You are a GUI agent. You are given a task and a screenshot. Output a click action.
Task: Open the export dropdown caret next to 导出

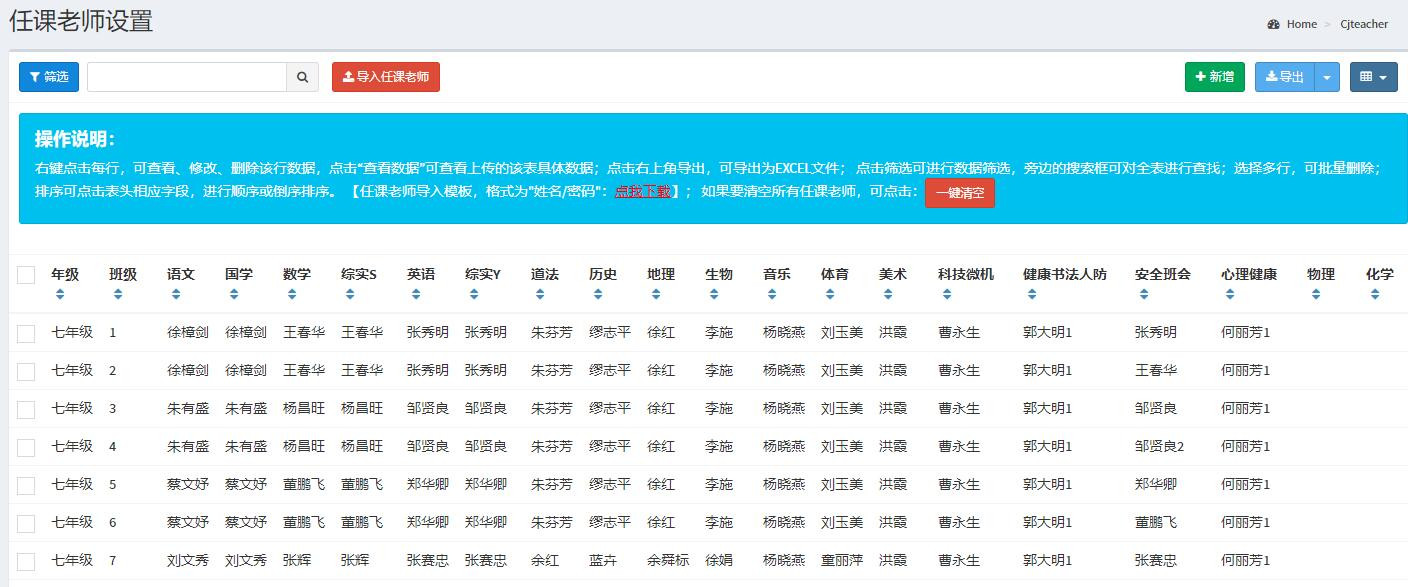click(x=1327, y=77)
